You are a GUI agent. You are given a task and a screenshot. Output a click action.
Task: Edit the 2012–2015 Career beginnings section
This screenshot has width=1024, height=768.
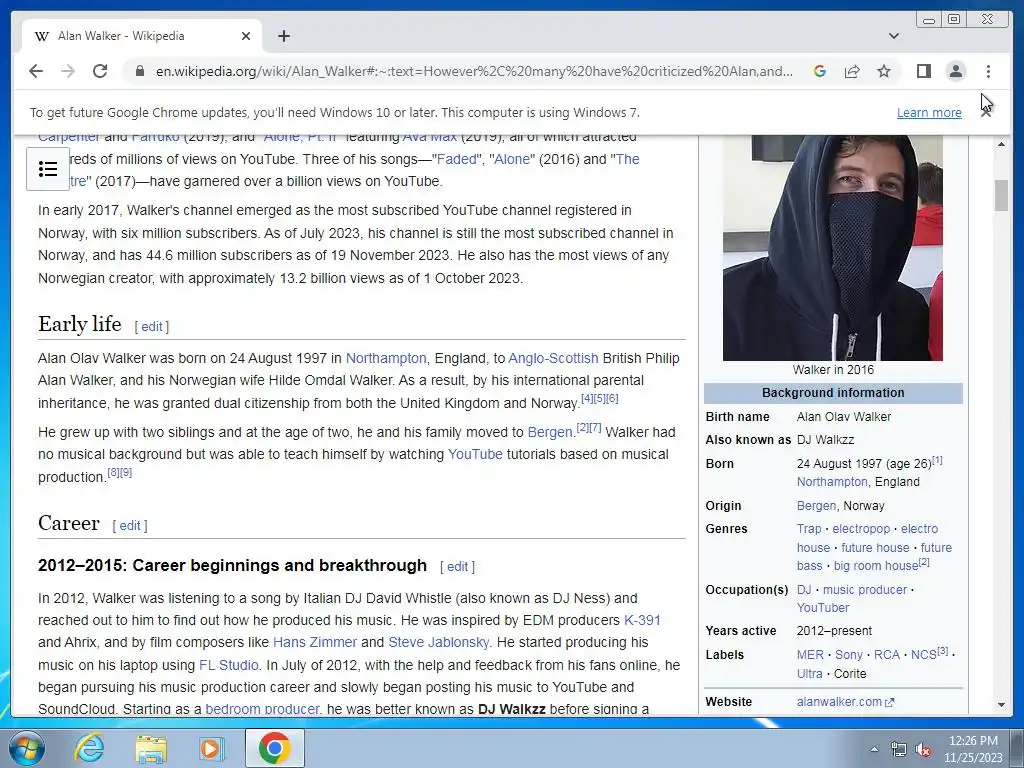coord(457,567)
